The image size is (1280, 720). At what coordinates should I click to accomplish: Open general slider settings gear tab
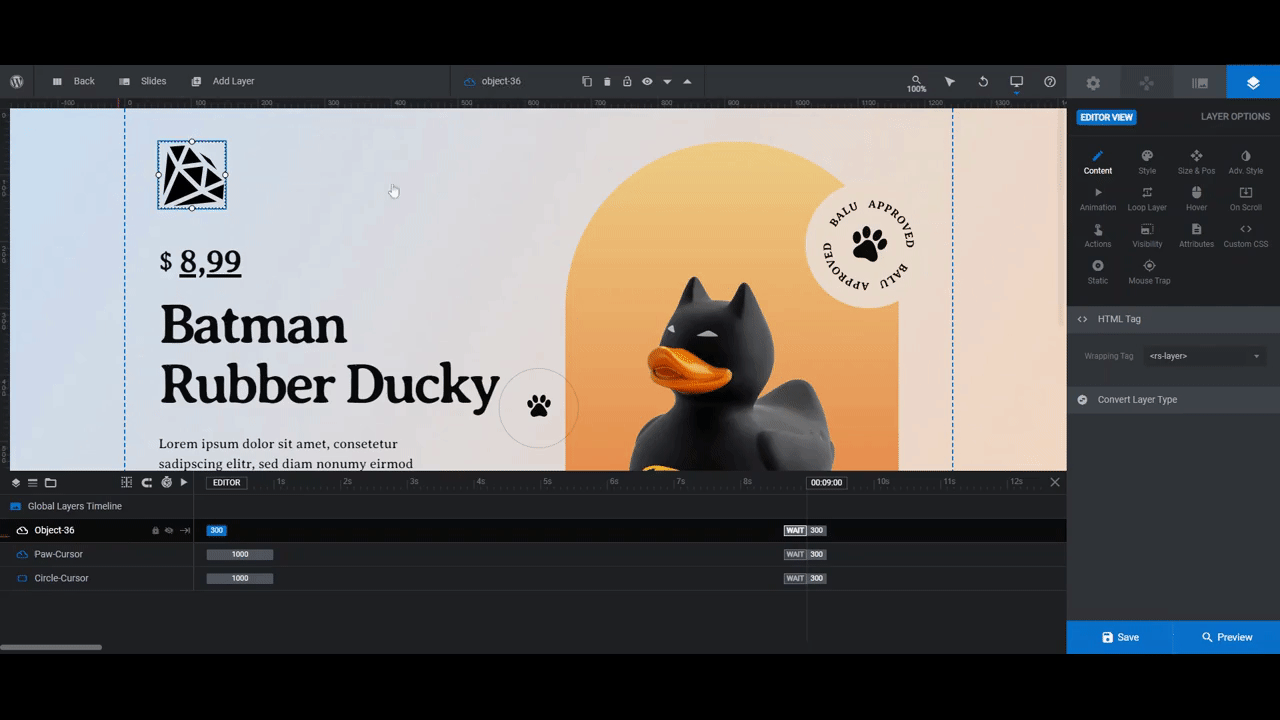pyautogui.click(x=1093, y=83)
